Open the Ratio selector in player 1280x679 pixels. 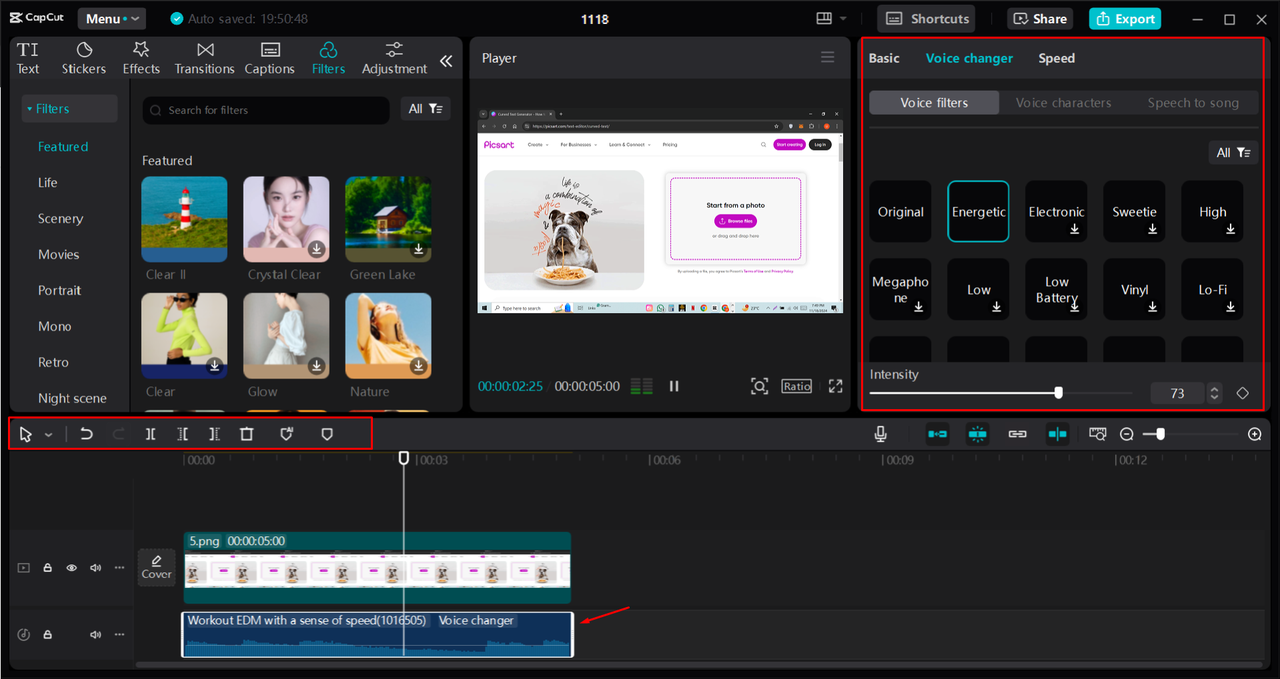(x=797, y=386)
